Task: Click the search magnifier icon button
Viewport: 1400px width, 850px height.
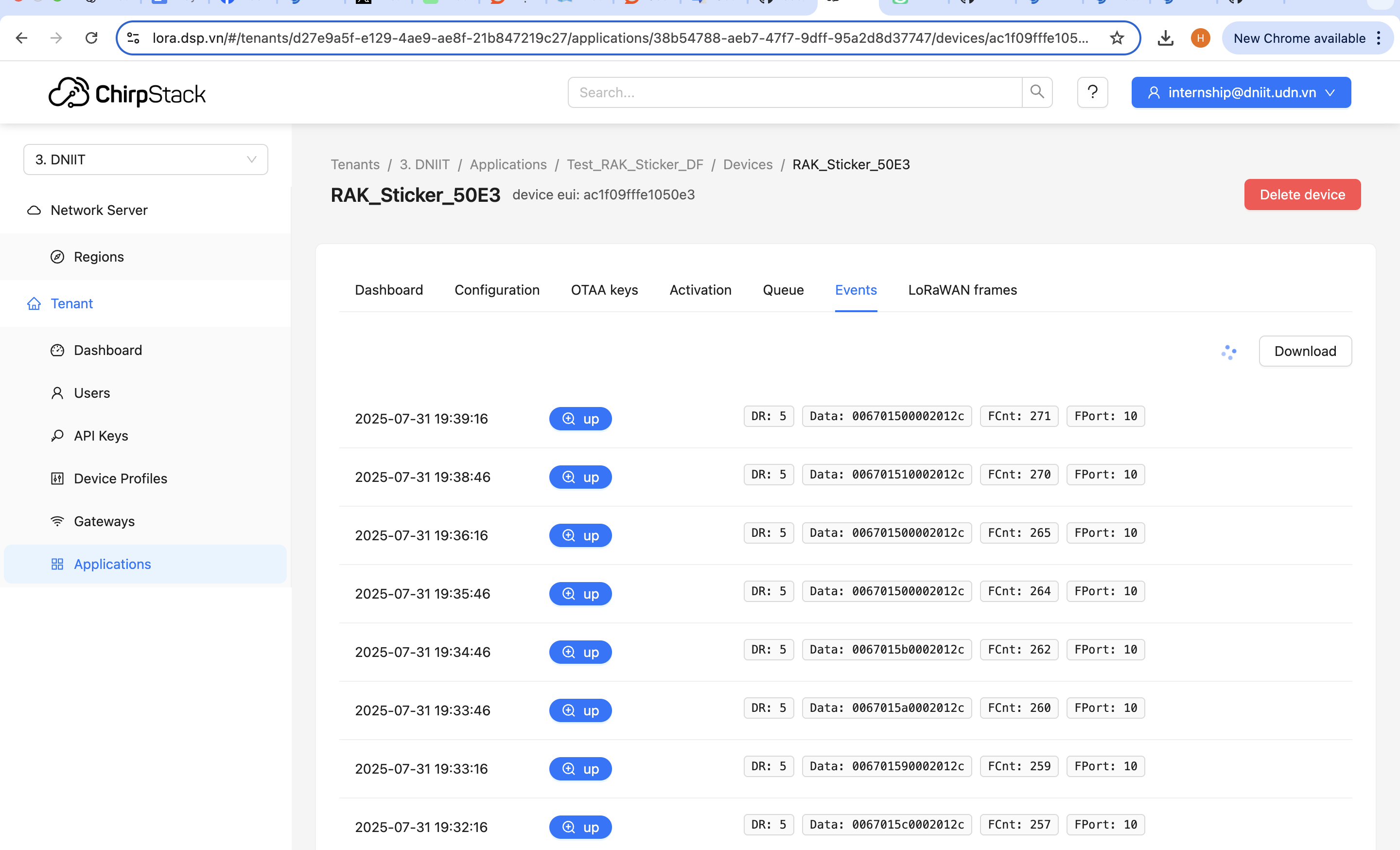Action: [1037, 92]
